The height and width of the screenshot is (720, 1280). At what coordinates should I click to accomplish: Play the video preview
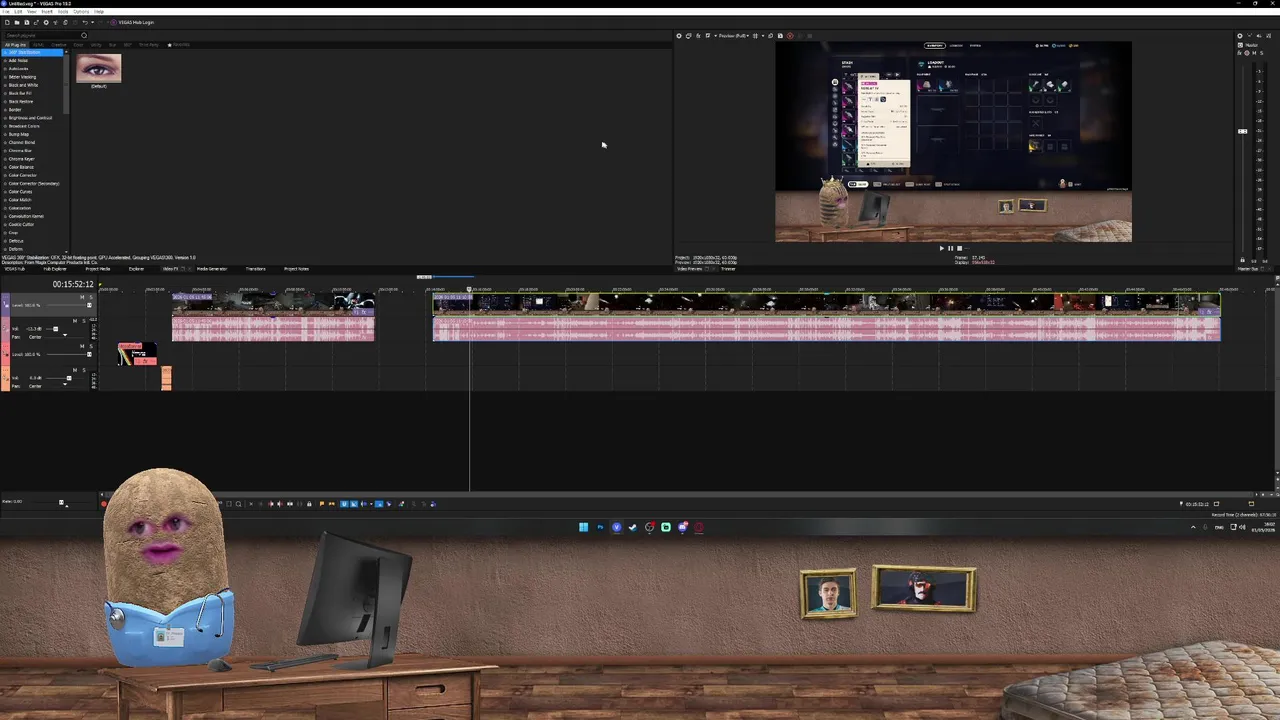pos(941,248)
